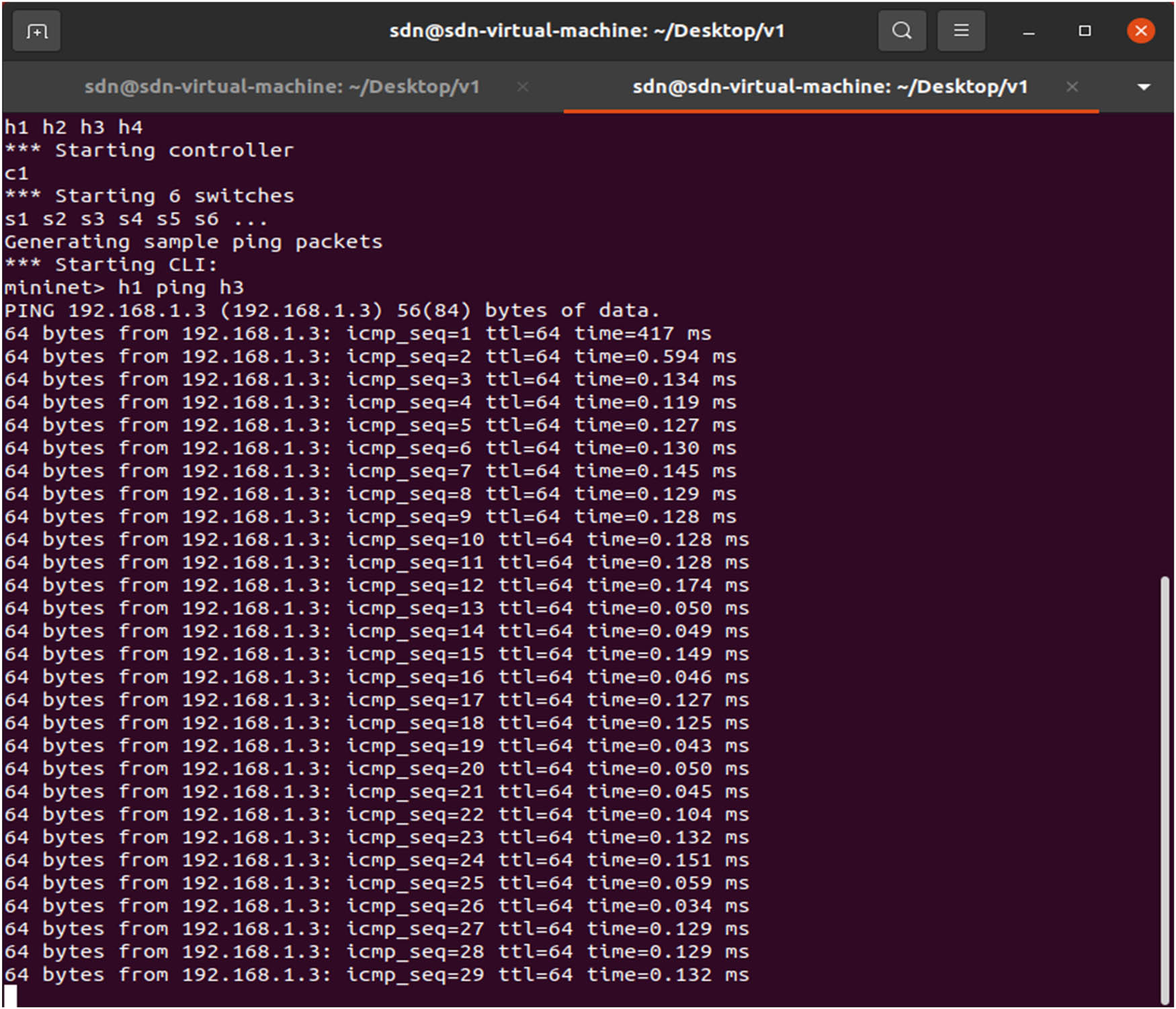Minimize the terminal window
This screenshot has width=1176, height=1009.
1028,31
